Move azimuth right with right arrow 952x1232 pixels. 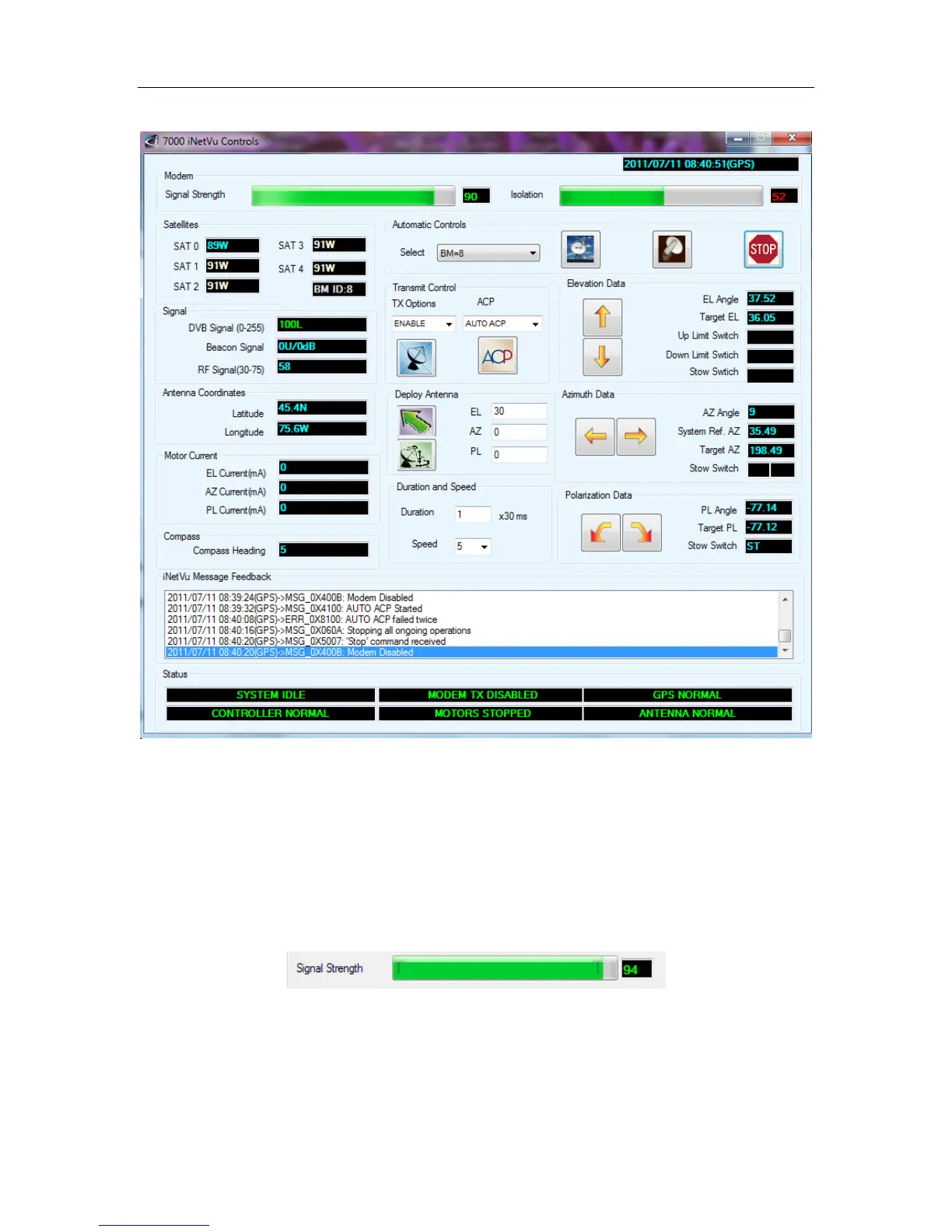tap(636, 436)
